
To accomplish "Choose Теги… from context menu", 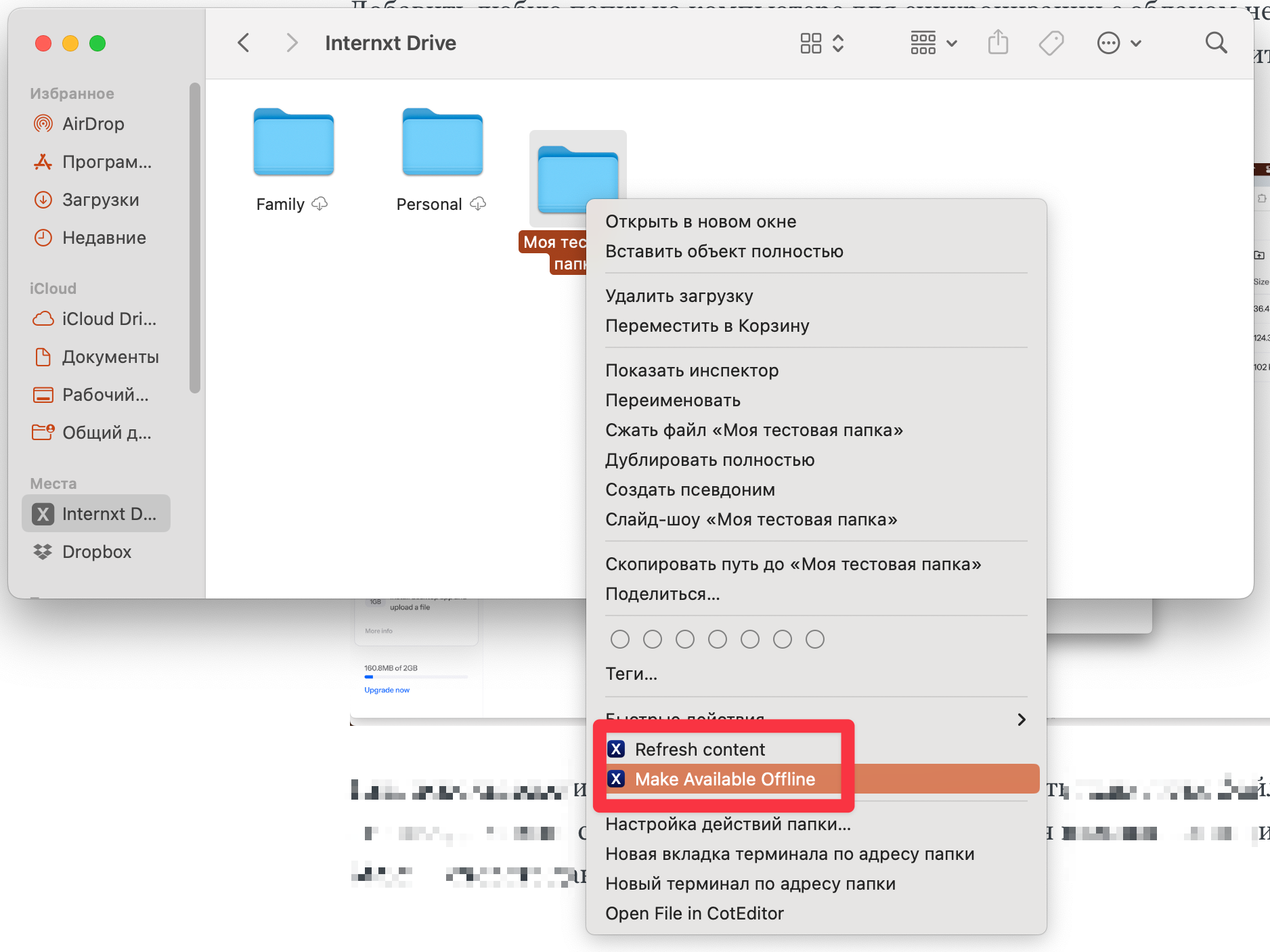I will coord(816,674).
